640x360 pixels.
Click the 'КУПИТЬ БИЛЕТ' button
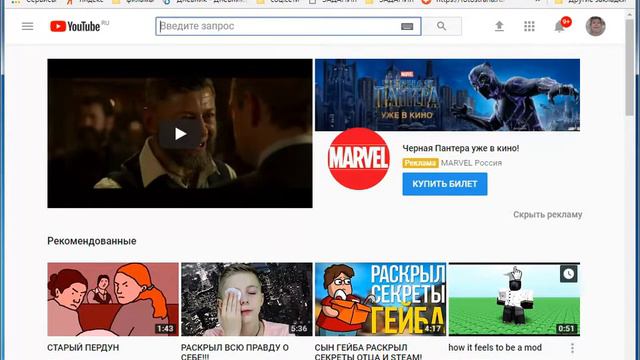click(x=444, y=184)
